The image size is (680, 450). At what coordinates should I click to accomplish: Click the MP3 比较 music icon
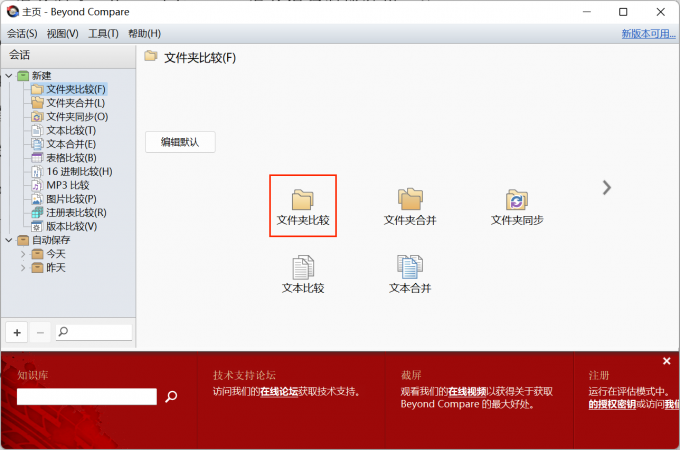point(37,185)
